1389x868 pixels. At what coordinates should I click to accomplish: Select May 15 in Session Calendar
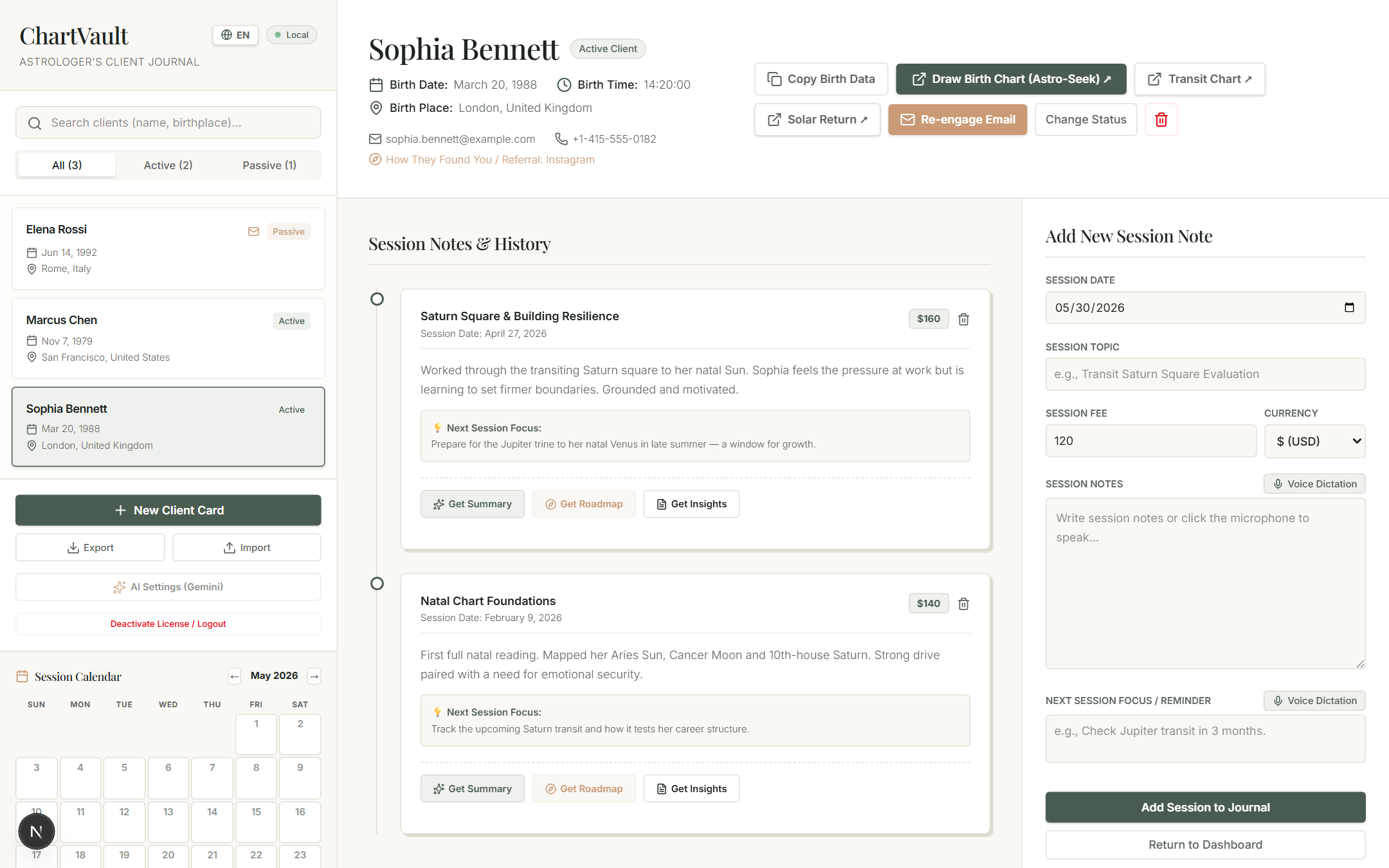(x=256, y=822)
